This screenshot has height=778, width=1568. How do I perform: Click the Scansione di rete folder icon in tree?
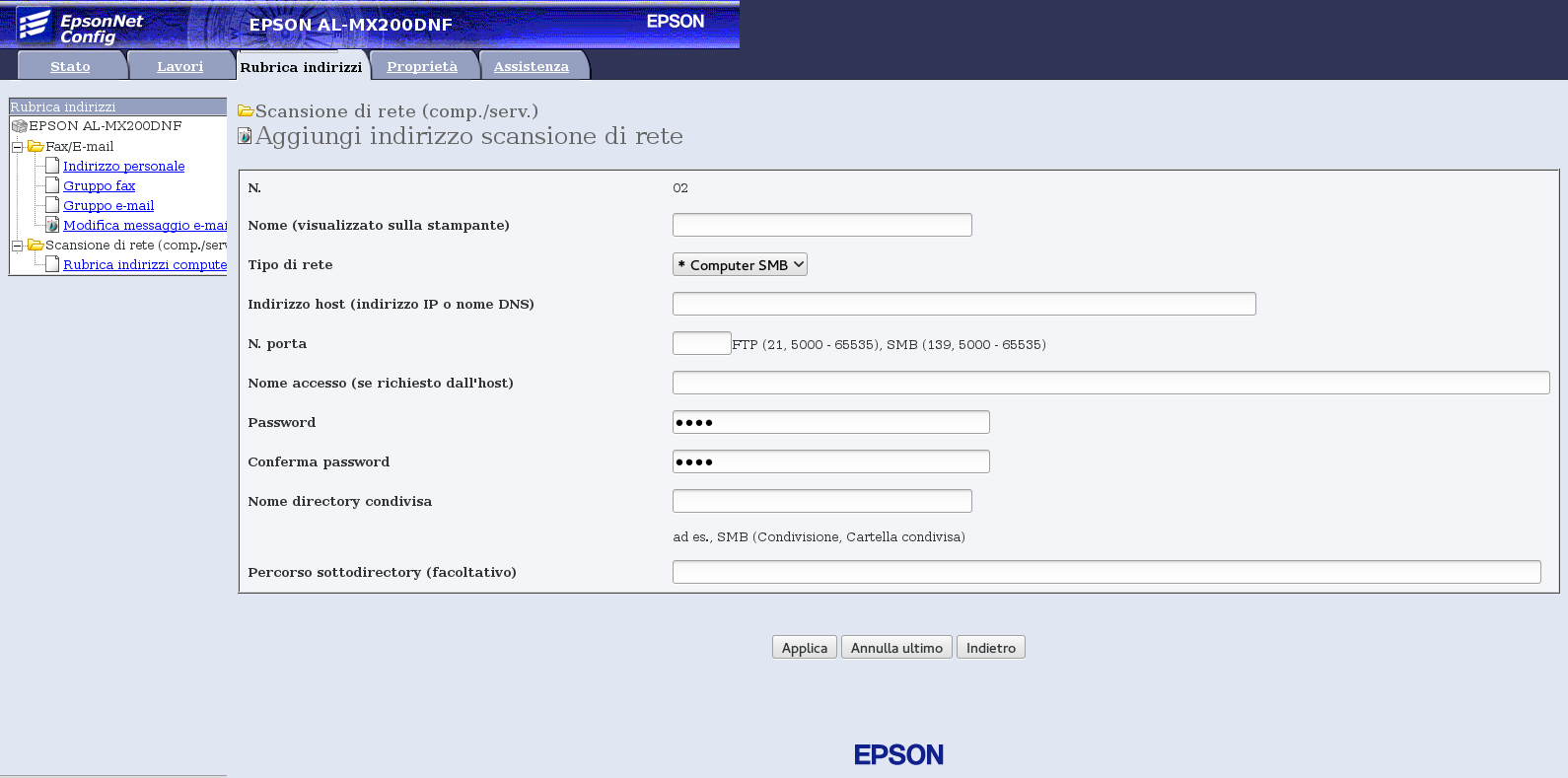click(36, 245)
